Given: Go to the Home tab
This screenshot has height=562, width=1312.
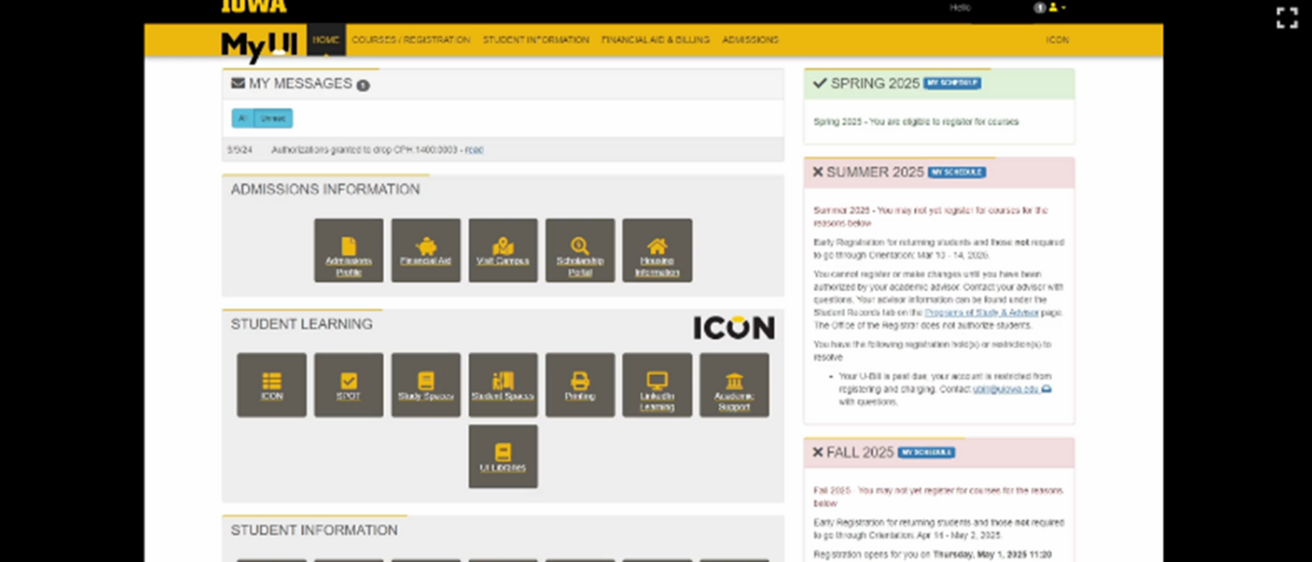Looking at the screenshot, I should (x=326, y=40).
